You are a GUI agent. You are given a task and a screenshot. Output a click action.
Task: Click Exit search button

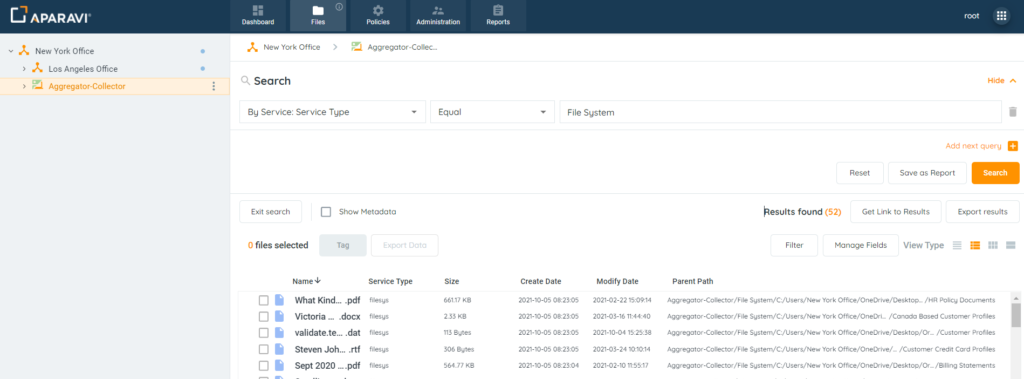tap(270, 212)
